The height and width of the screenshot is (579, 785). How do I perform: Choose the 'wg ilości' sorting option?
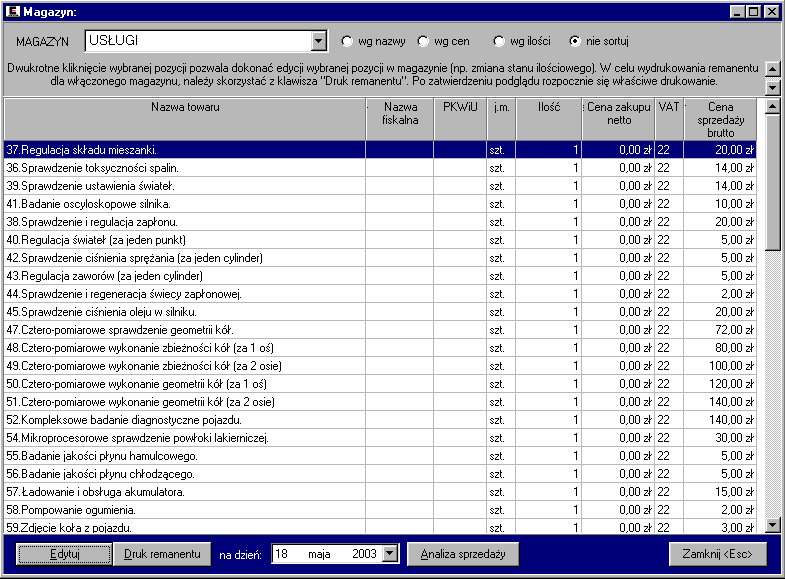pyautogui.click(x=499, y=42)
